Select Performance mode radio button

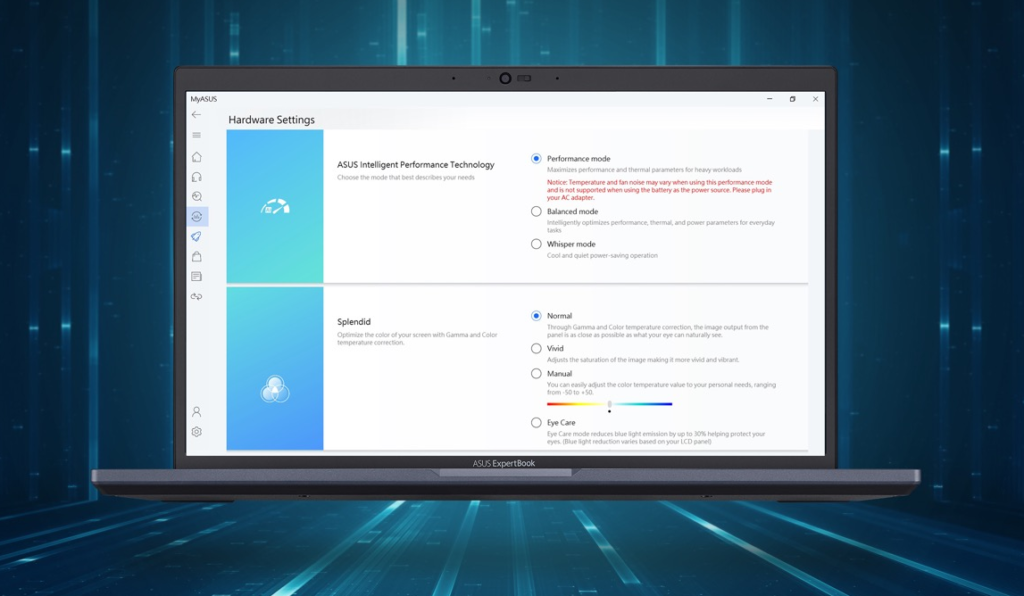[537, 159]
